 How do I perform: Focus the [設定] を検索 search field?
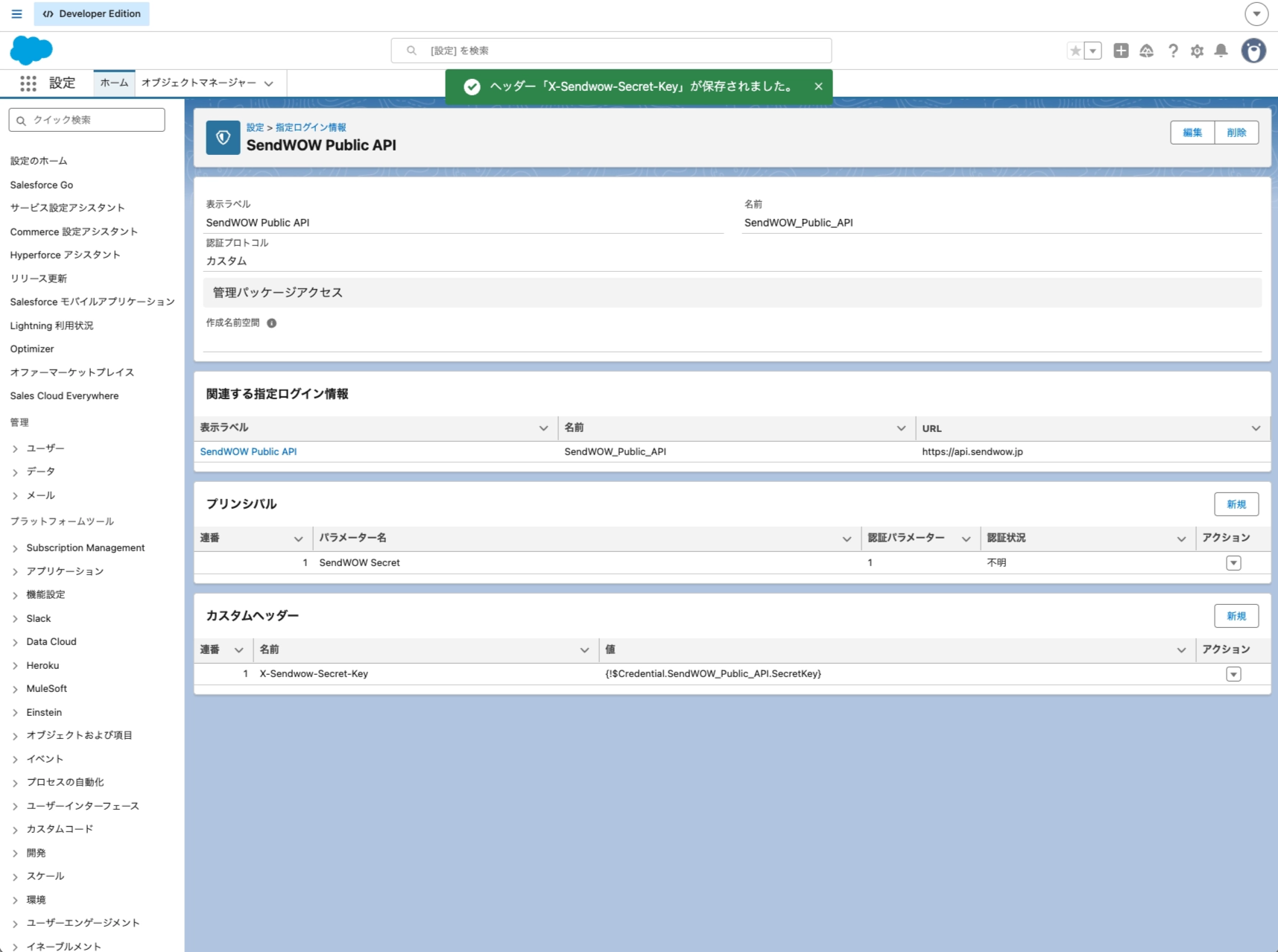611,51
